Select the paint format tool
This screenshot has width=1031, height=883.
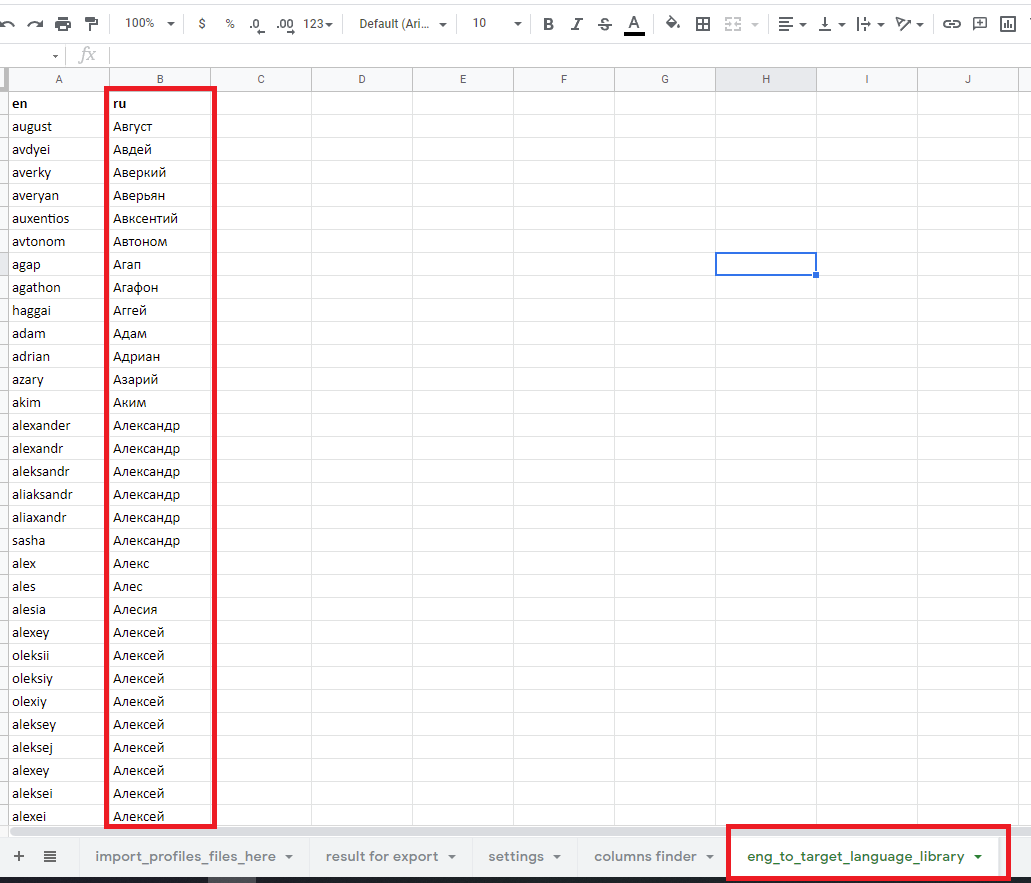pos(91,23)
